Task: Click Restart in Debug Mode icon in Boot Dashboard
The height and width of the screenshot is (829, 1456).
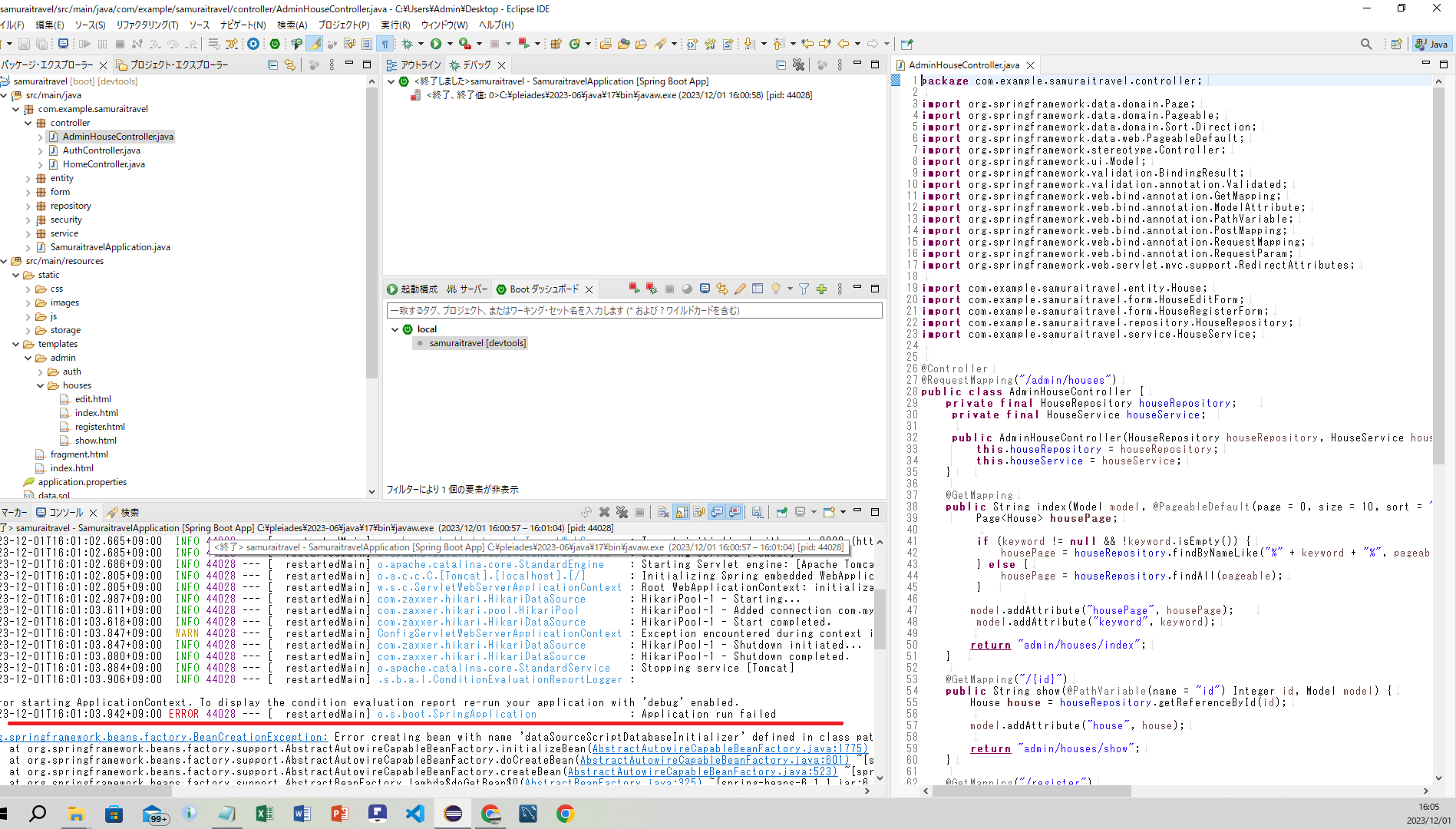Action: click(652, 289)
